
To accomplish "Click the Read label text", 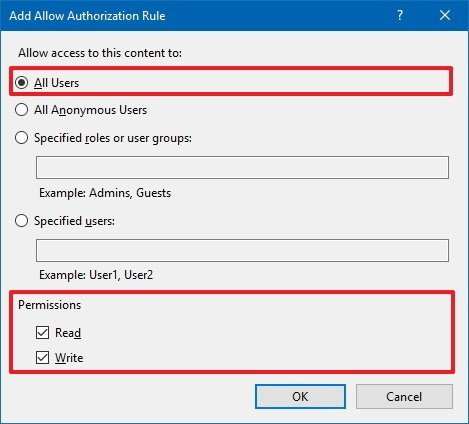I will [x=68, y=333].
